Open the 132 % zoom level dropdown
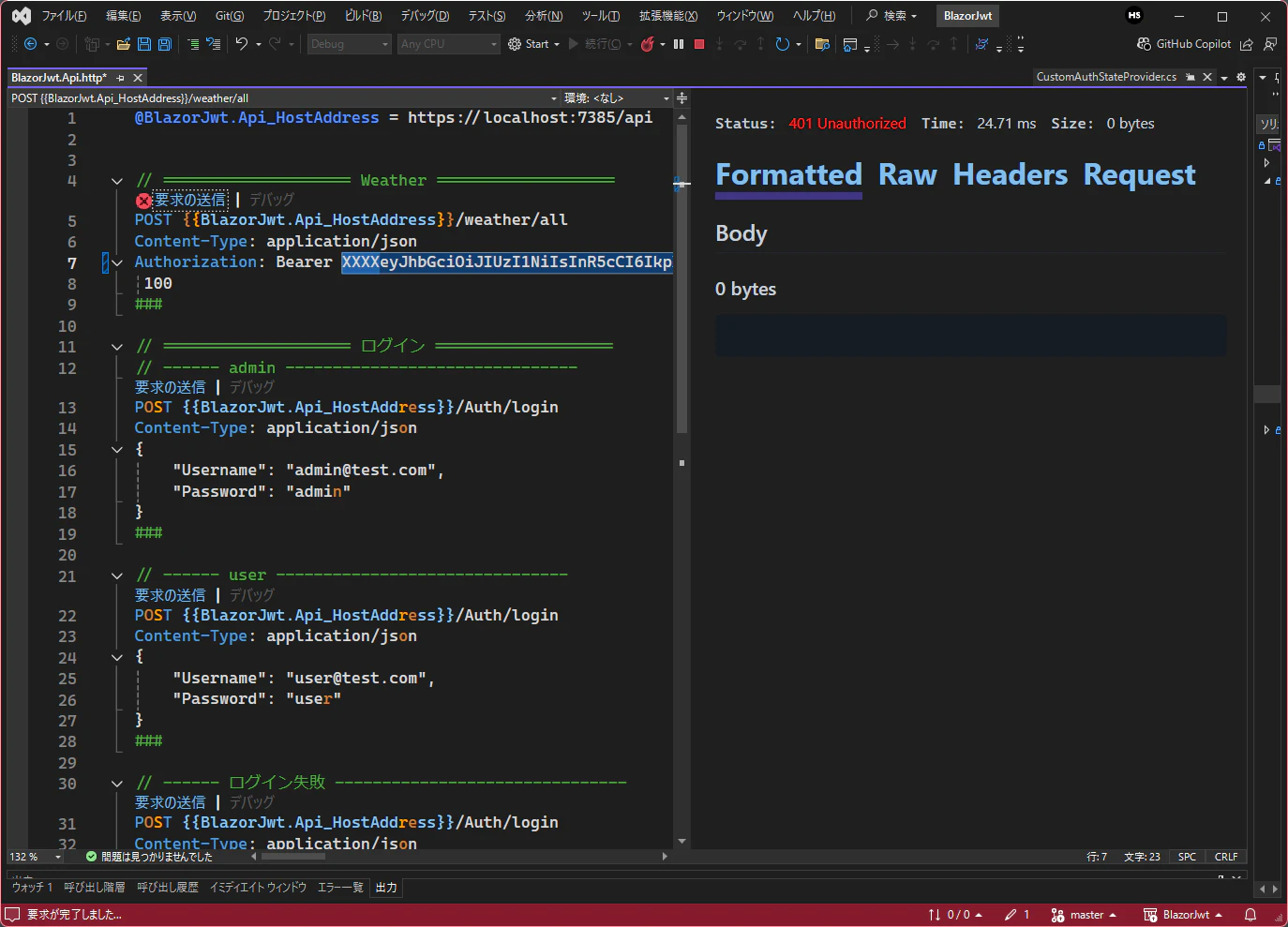This screenshot has width=1288, height=927. (x=36, y=857)
